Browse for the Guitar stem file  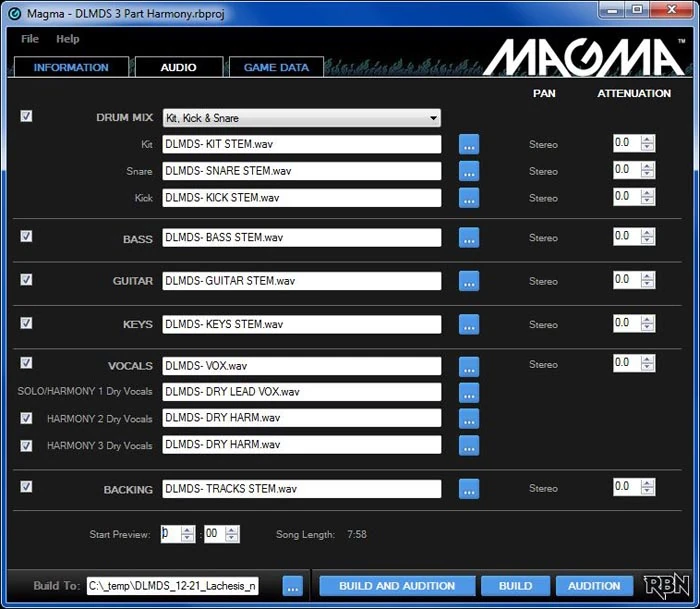point(469,281)
